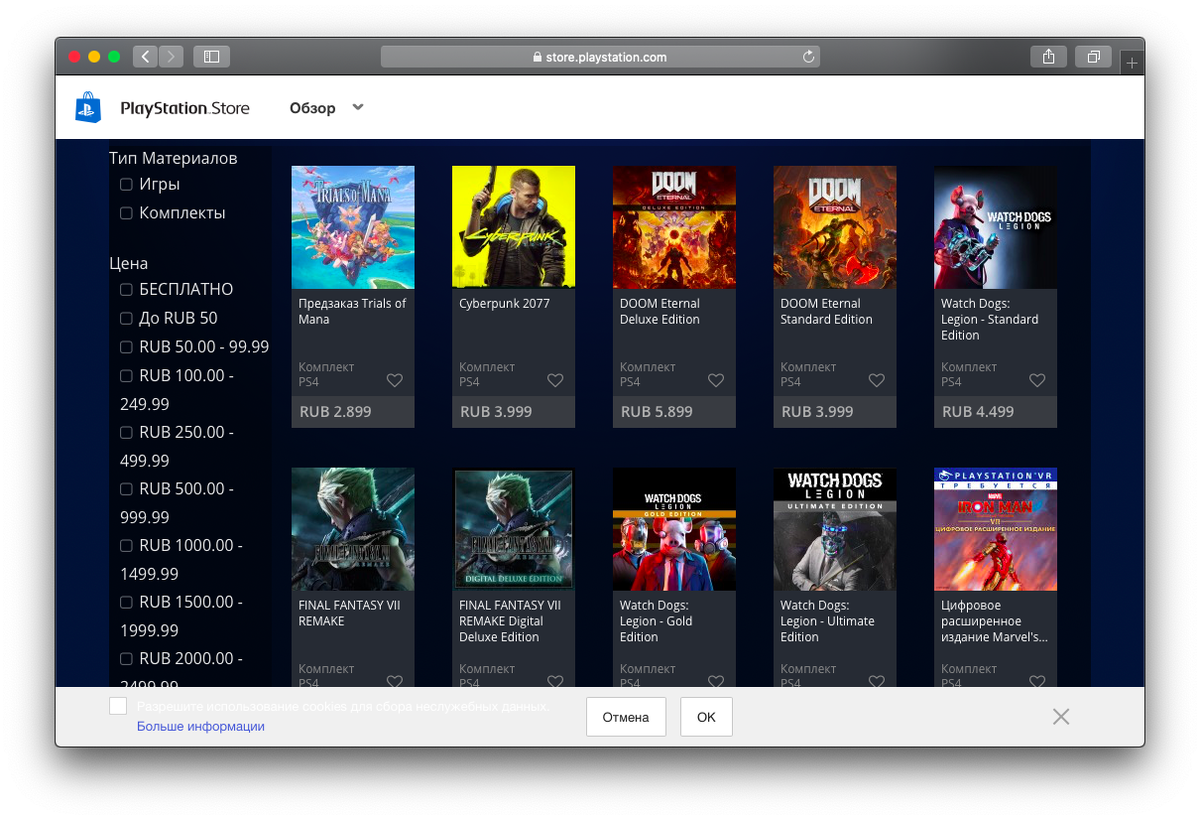This screenshot has height=820, width=1200.
Task: Click Watch Dogs: Legion - Ultimate Edition title
Action: tap(828, 621)
